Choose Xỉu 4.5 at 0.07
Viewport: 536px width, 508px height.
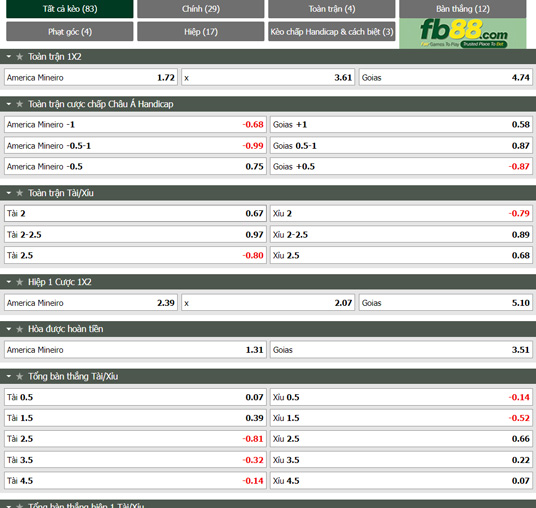401,481
